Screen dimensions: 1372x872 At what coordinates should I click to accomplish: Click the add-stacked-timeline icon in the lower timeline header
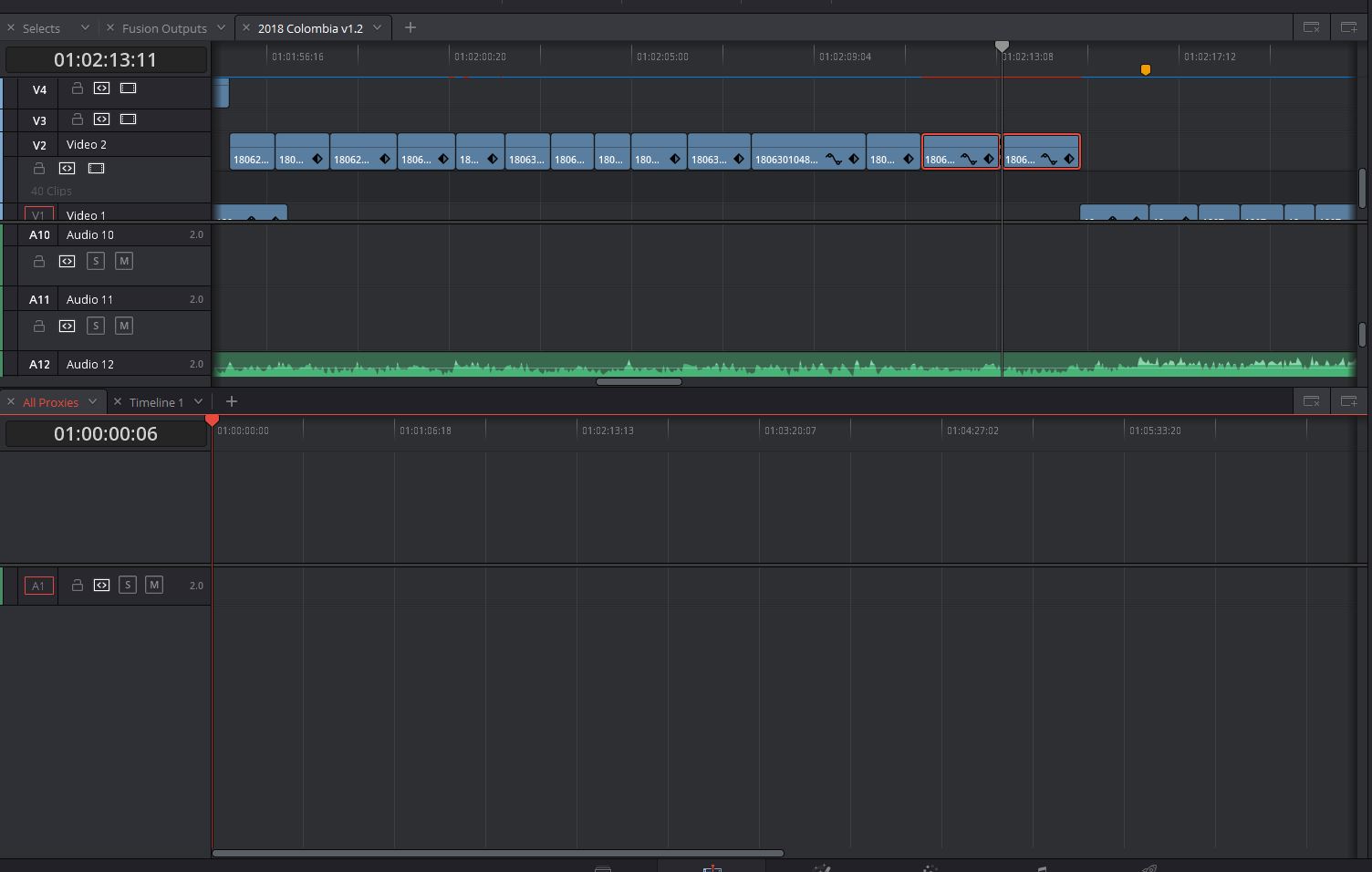[1348, 401]
